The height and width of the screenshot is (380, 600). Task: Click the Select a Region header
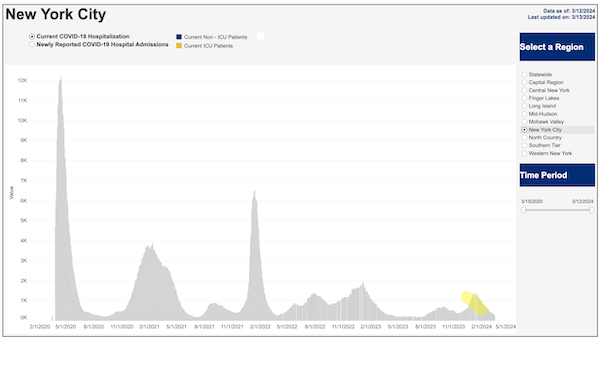click(557, 47)
